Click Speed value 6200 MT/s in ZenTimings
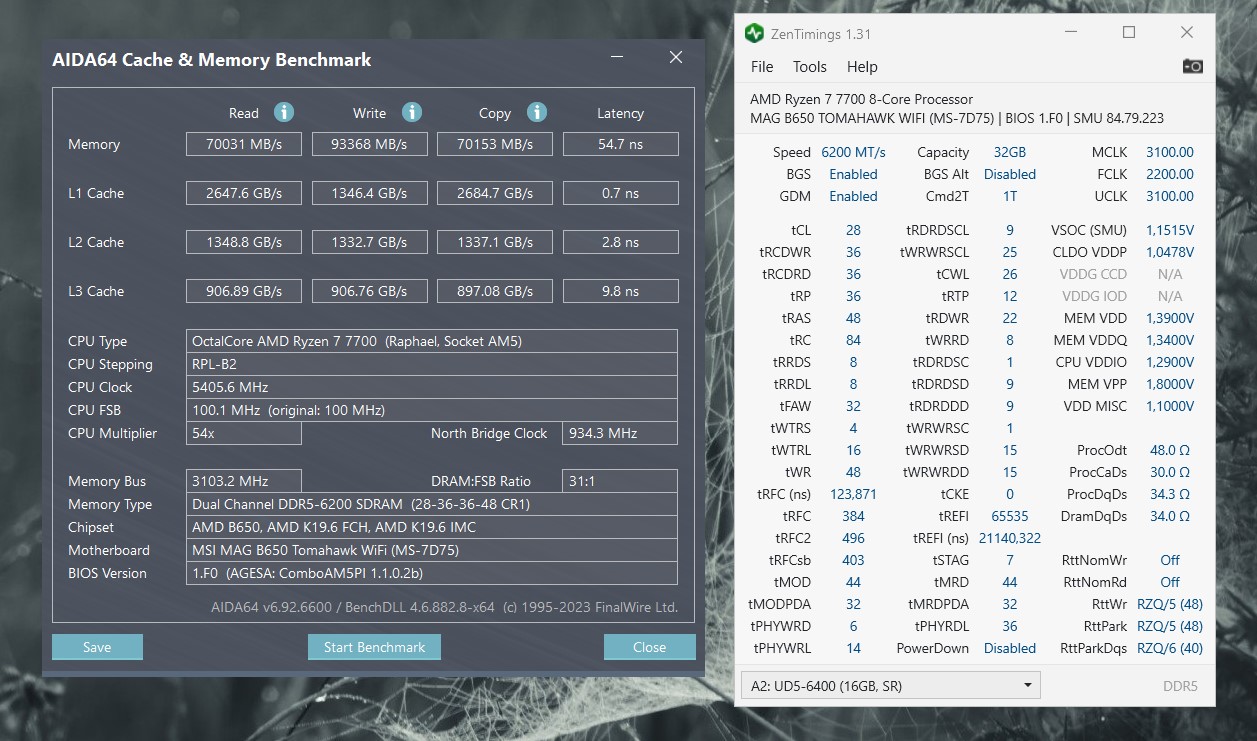Screen dimensions: 1257x741 853,152
